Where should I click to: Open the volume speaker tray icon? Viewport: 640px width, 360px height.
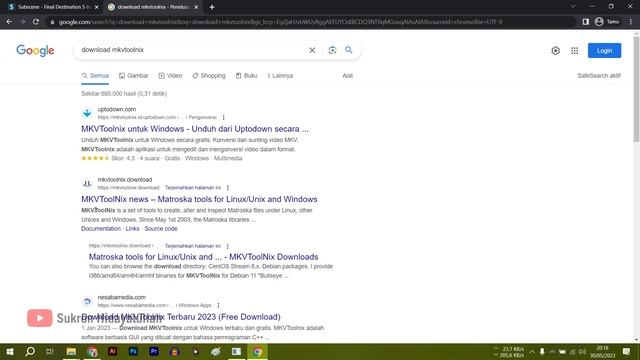click(x=582, y=352)
